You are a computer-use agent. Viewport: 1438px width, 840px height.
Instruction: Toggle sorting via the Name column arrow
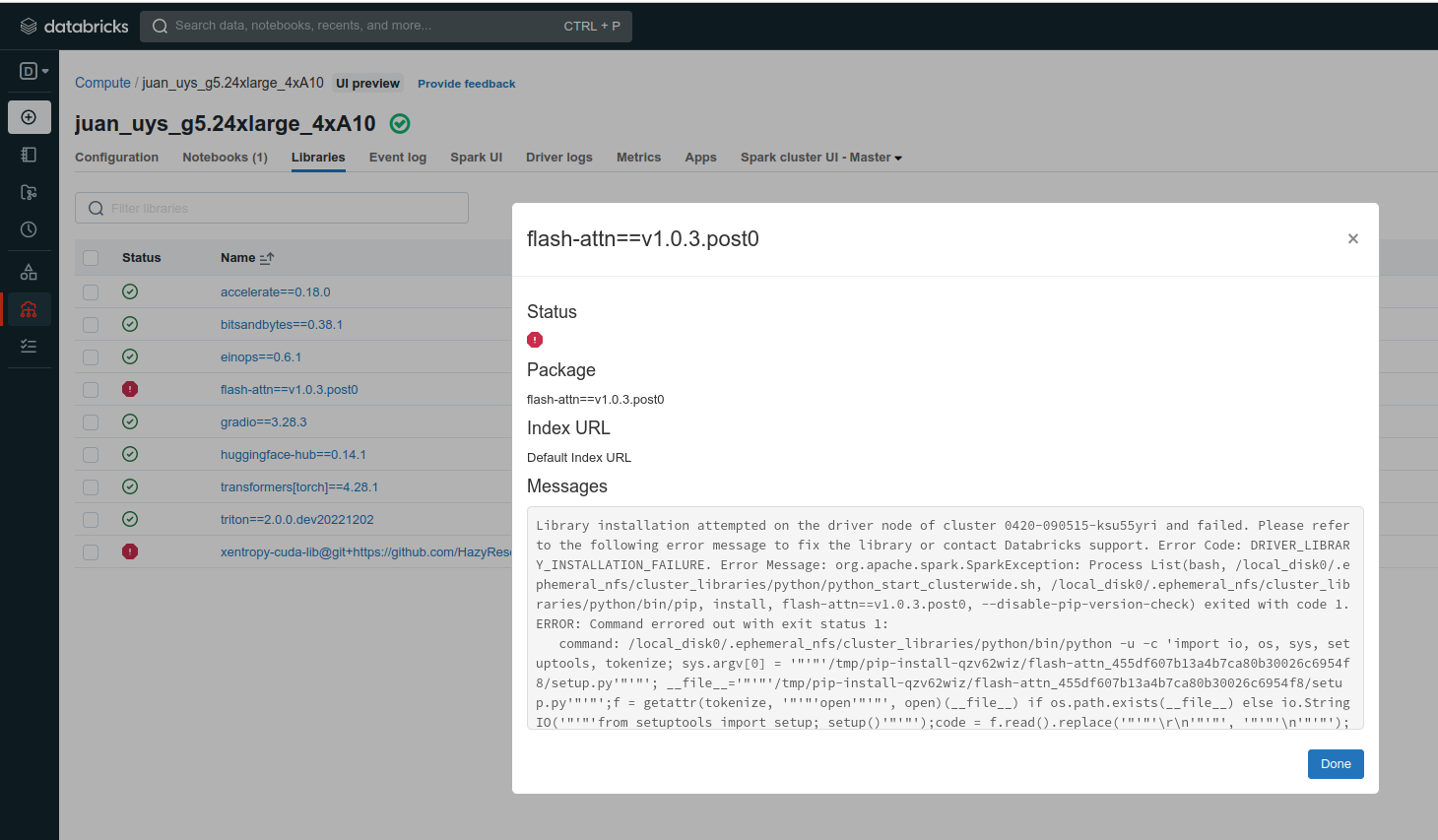pos(265,257)
